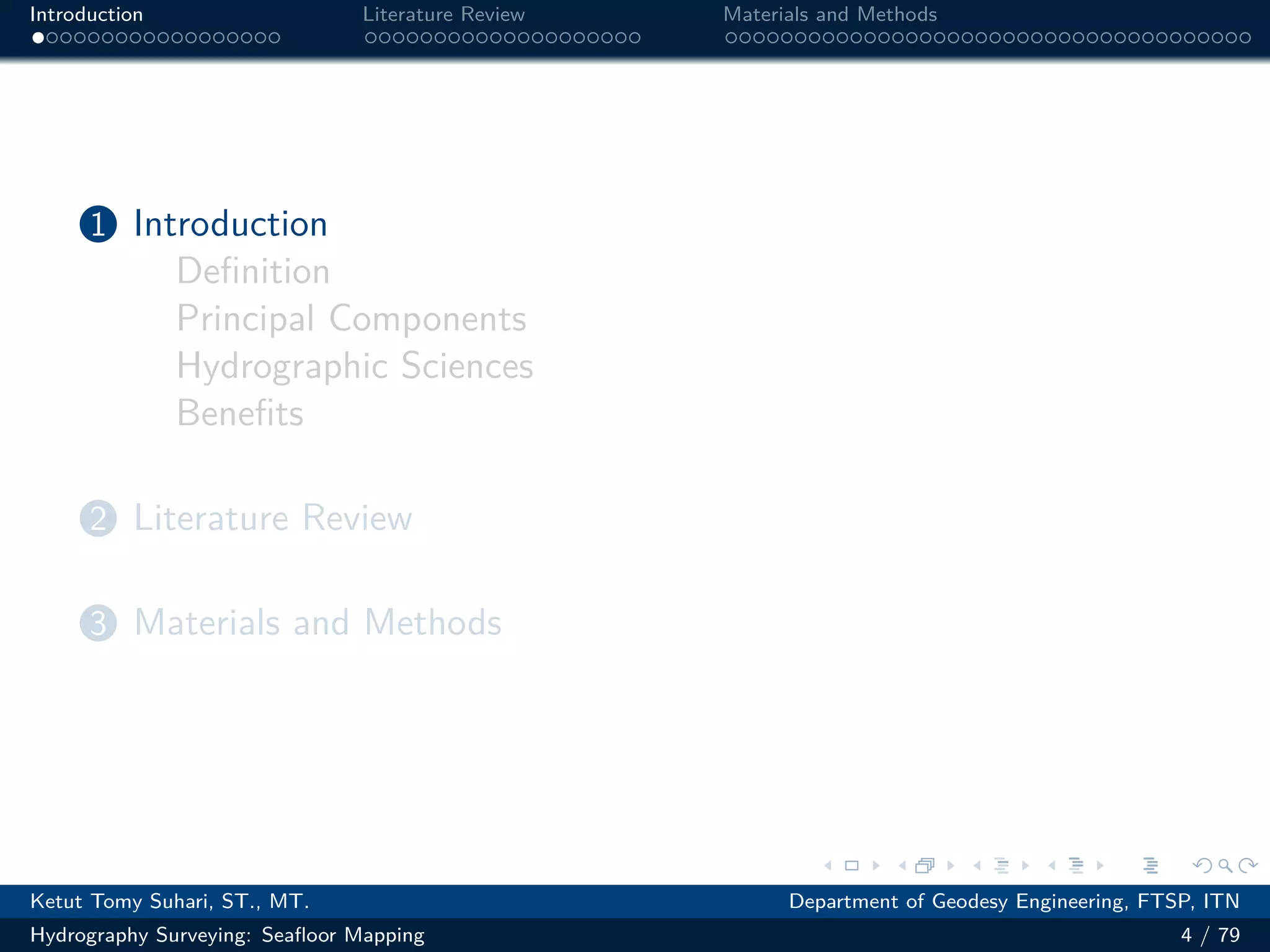Click the go-back curved arrow icon
The height and width of the screenshot is (952, 1270).
coord(1202,865)
